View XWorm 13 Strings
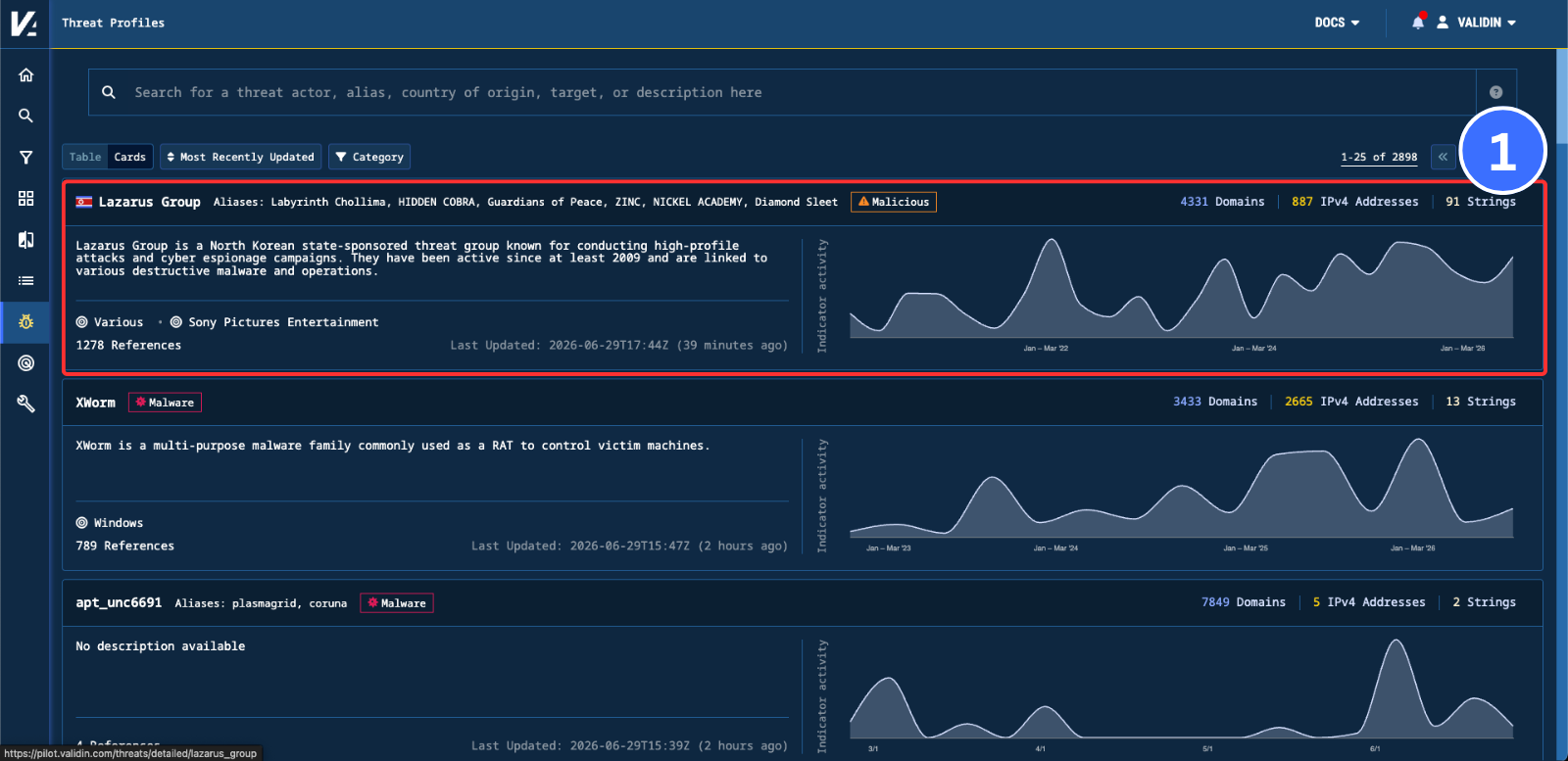1568x761 pixels. (x=1480, y=402)
